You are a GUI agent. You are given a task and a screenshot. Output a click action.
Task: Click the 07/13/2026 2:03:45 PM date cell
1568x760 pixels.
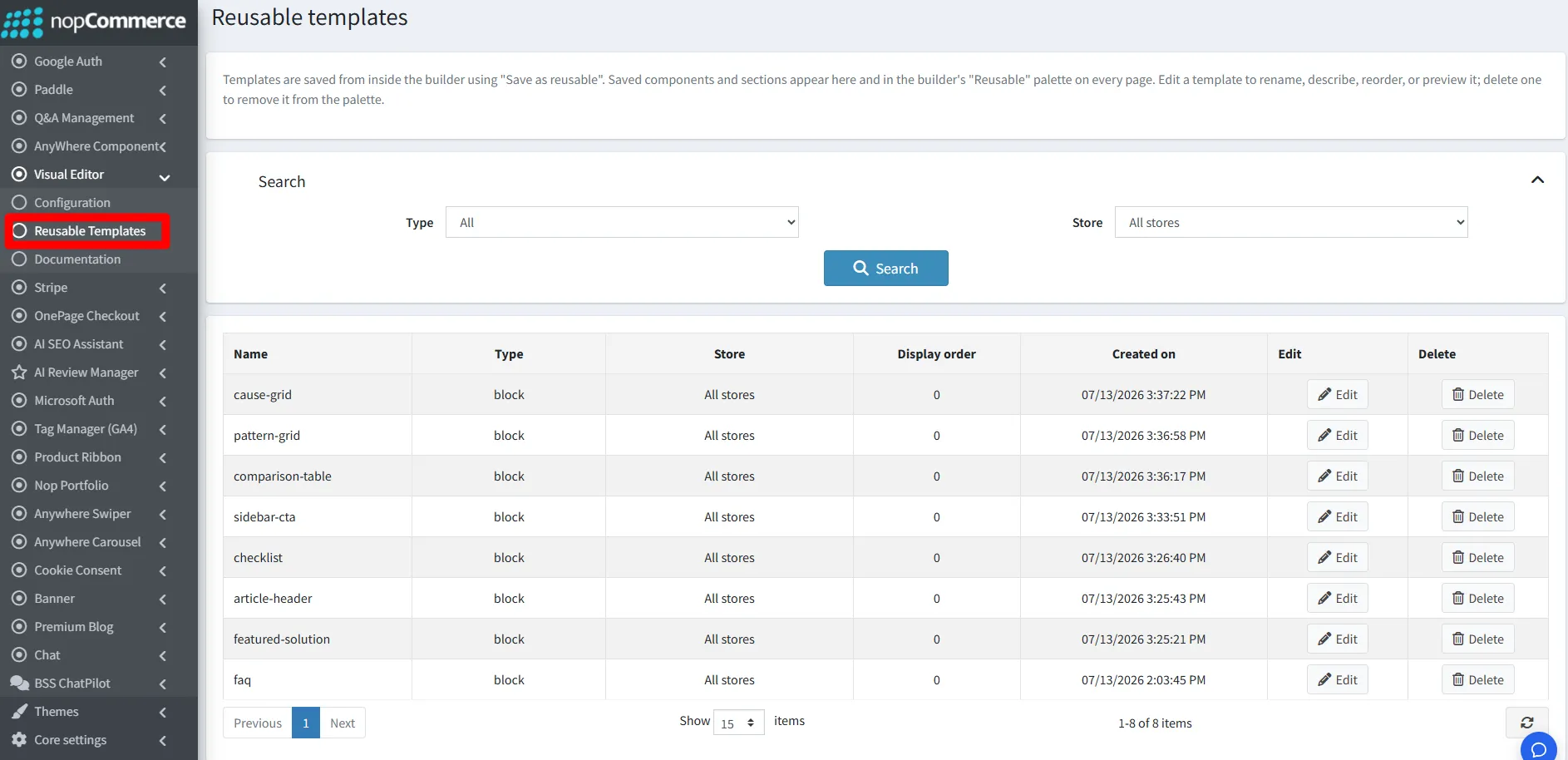point(1143,679)
